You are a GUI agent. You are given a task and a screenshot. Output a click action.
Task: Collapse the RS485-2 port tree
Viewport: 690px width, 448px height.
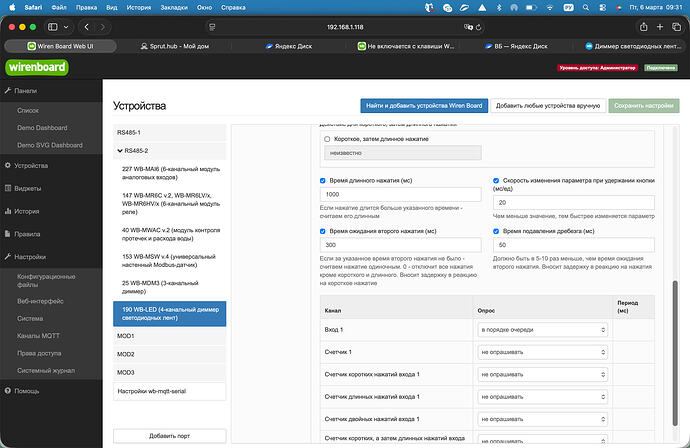click(x=120, y=151)
